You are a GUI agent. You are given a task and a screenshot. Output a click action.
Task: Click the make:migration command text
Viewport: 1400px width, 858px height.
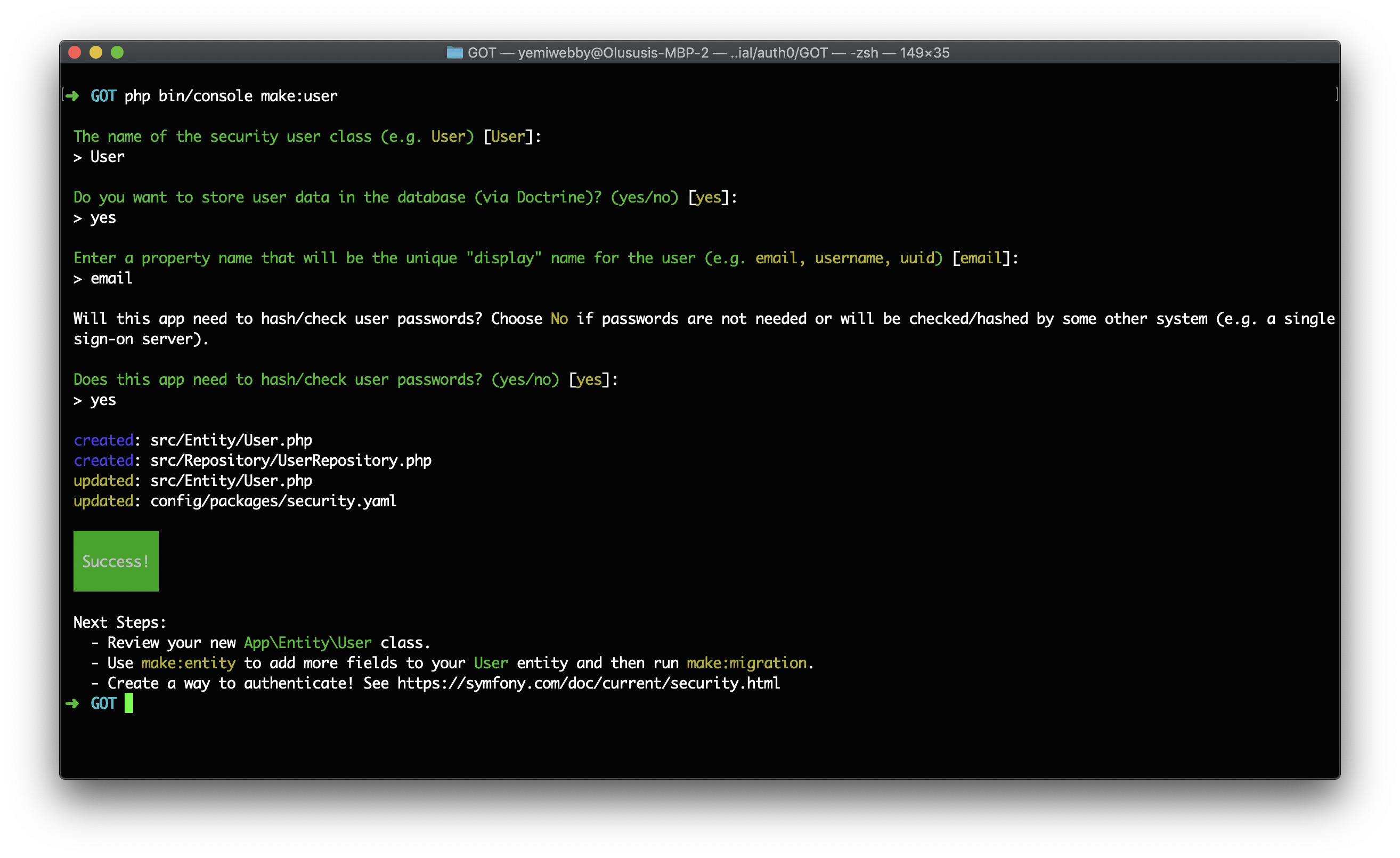tap(746, 663)
